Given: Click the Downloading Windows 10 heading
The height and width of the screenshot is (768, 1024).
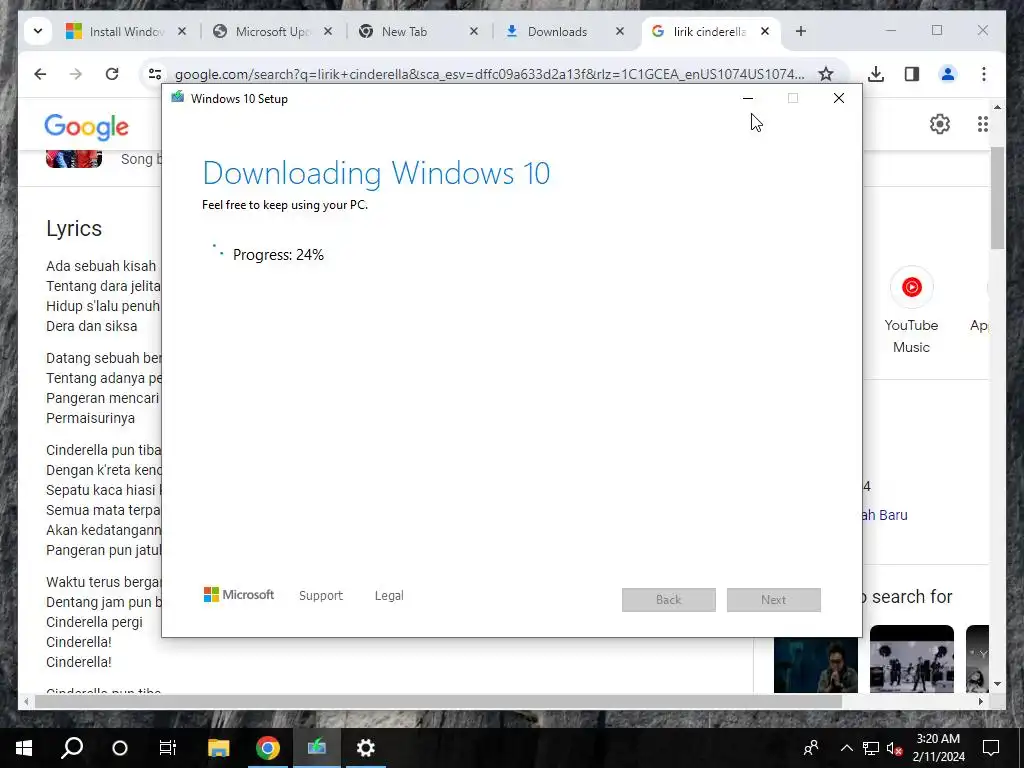Looking at the screenshot, I should tap(376, 173).
